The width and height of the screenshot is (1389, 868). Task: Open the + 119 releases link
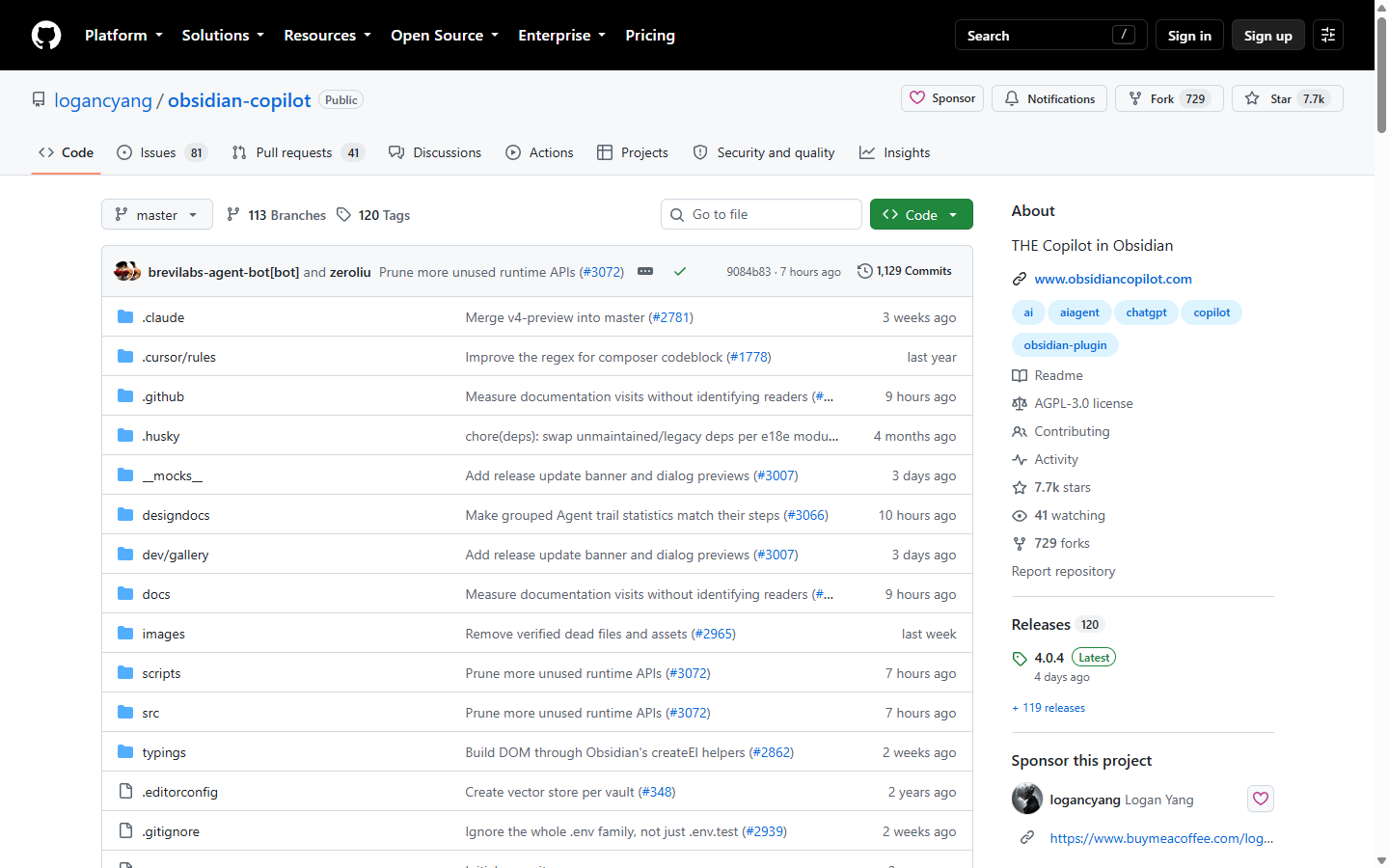(x=1049, y=708)
